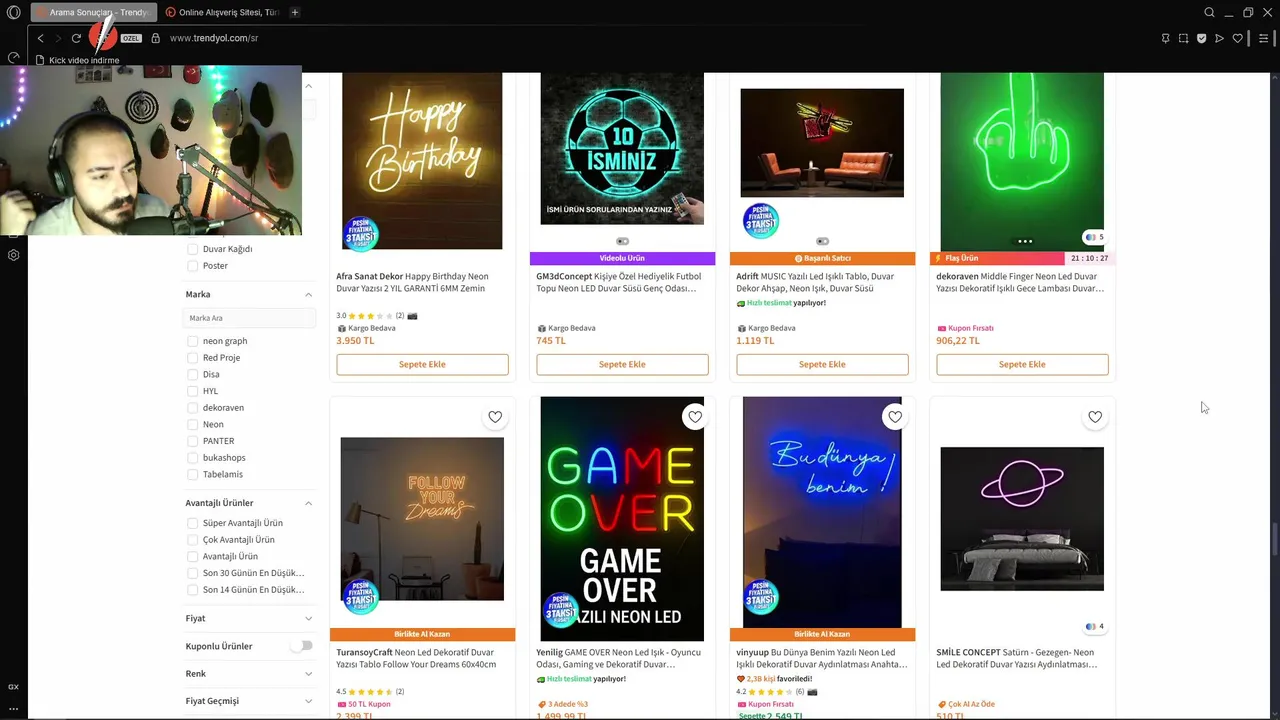Click heart icon on GAME OVER neon product
The width and height of the screenshot is (1280, 720).
pos(695,417)
